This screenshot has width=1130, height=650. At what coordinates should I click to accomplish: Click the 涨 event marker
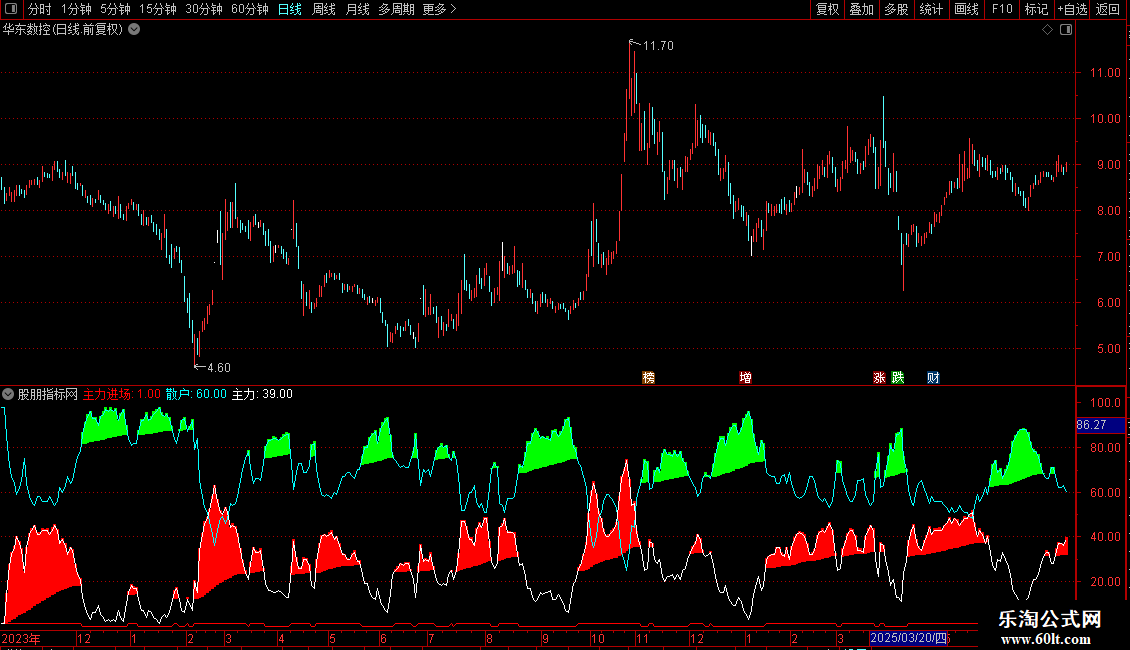(x=879, y=378)
